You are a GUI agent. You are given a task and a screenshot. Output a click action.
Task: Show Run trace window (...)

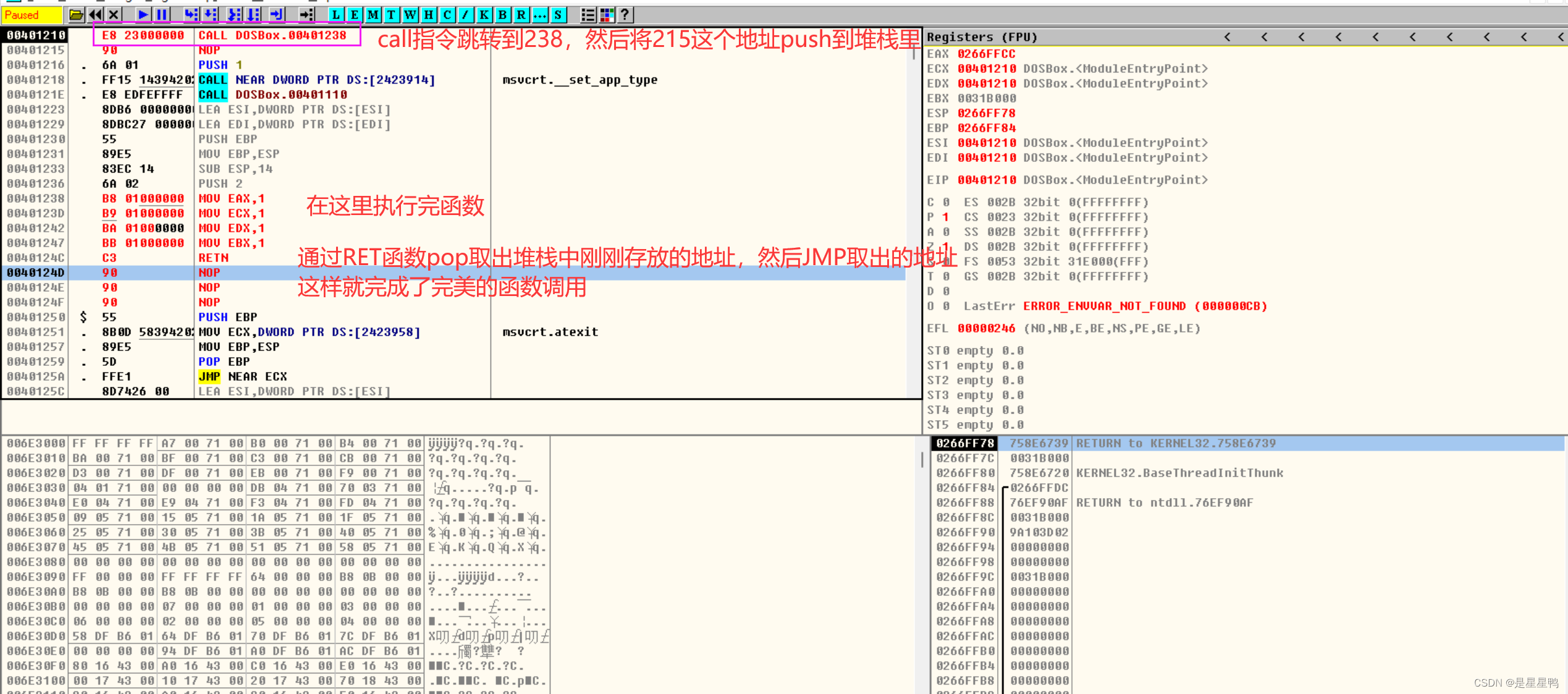539,14
